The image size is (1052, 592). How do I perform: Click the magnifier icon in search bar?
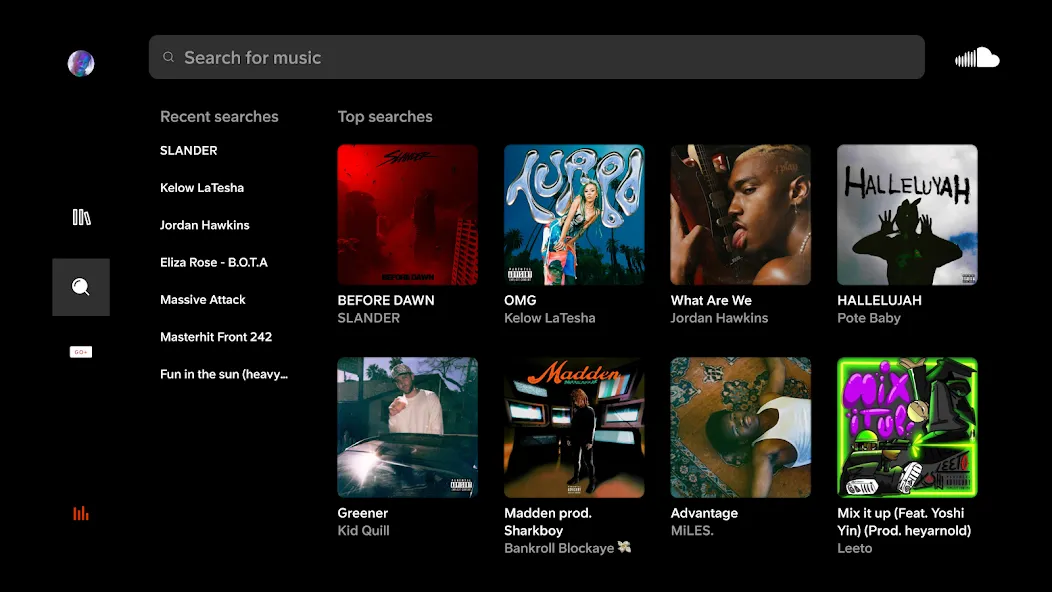click(x=168, y=57)
